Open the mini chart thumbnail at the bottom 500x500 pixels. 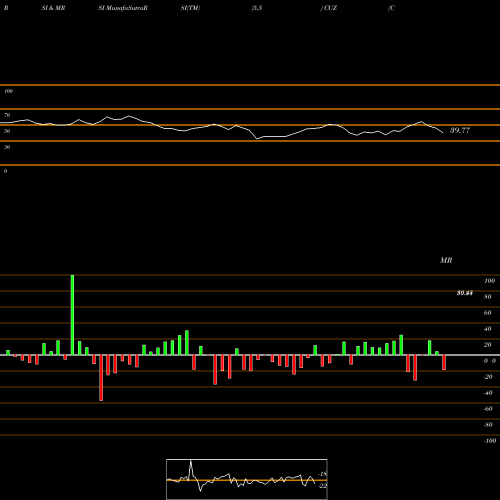pyautogui.click(x=247, y=479)
